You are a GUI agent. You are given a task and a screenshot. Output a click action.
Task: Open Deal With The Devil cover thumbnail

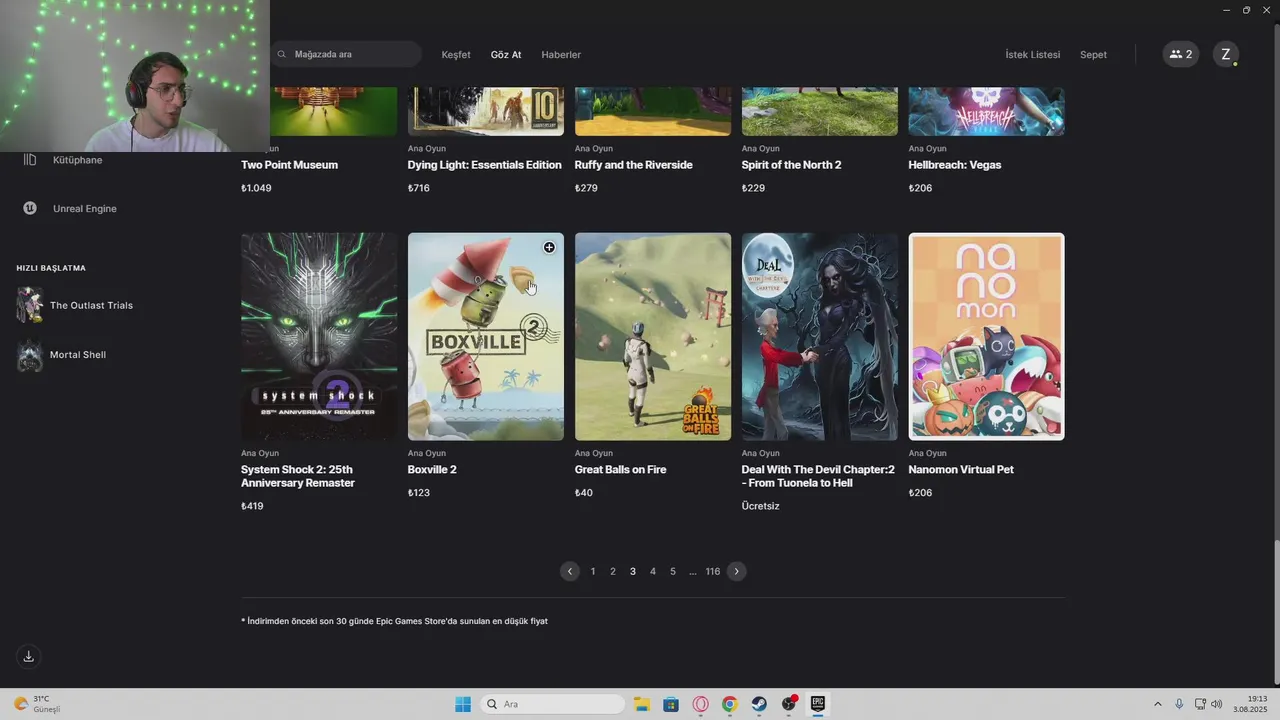coord(820,337)
